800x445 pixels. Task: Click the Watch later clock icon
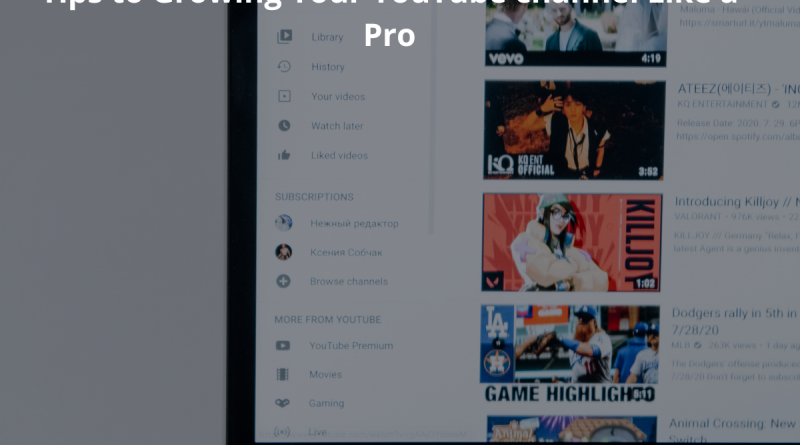(285, 126)
